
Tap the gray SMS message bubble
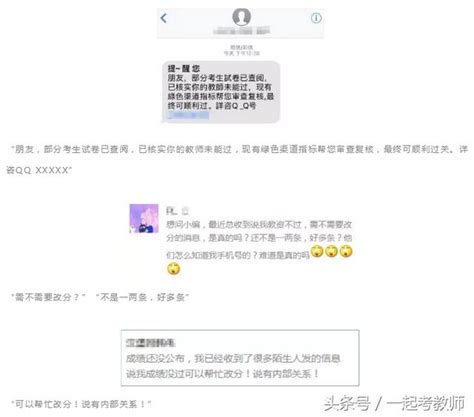click(221, 92)
